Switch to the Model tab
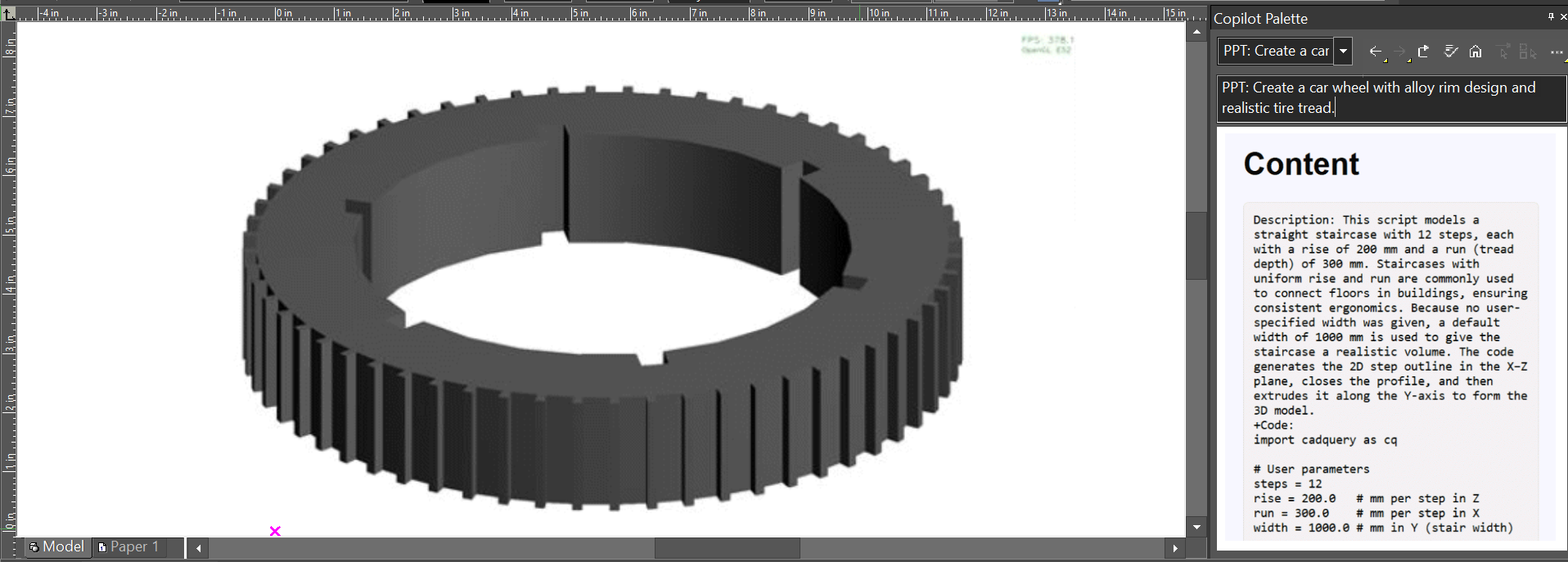This screenshot has width=1568, height=562. (x=56, y=546)
